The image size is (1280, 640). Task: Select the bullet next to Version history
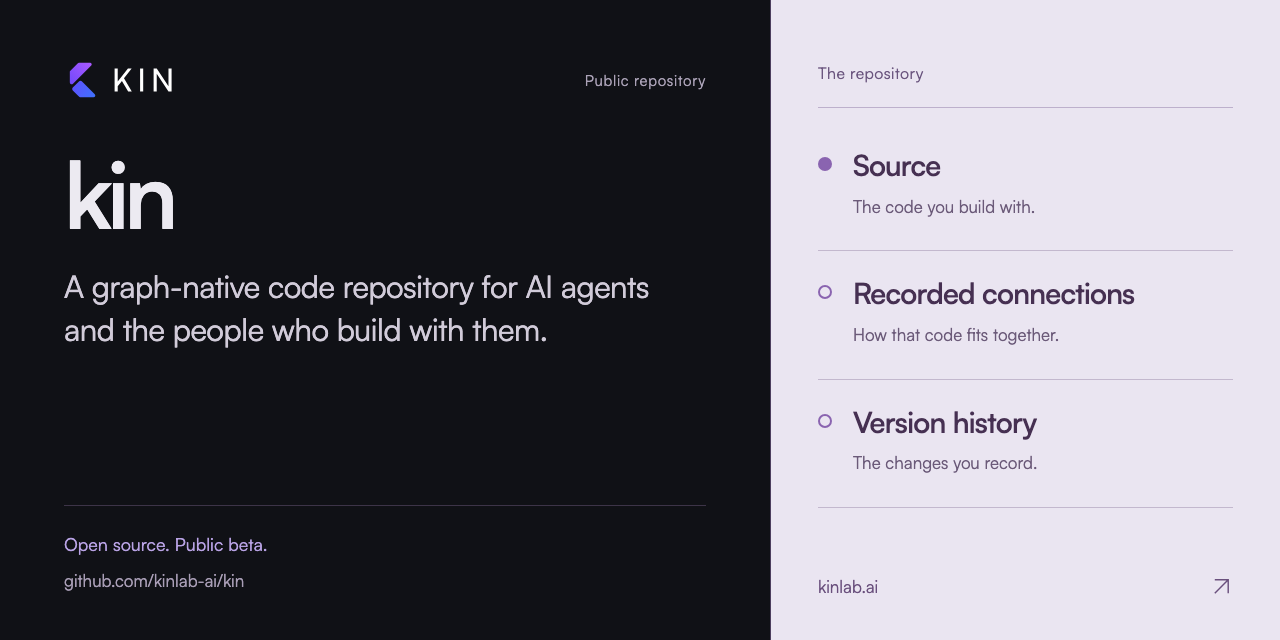pos(825,421)
